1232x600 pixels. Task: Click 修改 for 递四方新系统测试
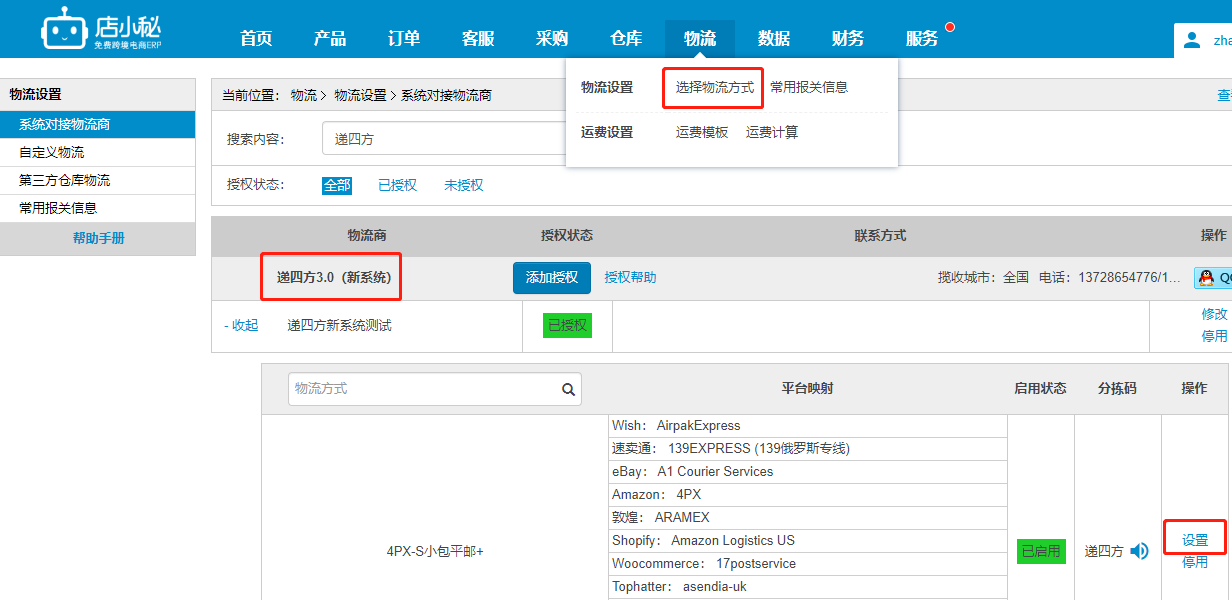[x=1214, y=313]
